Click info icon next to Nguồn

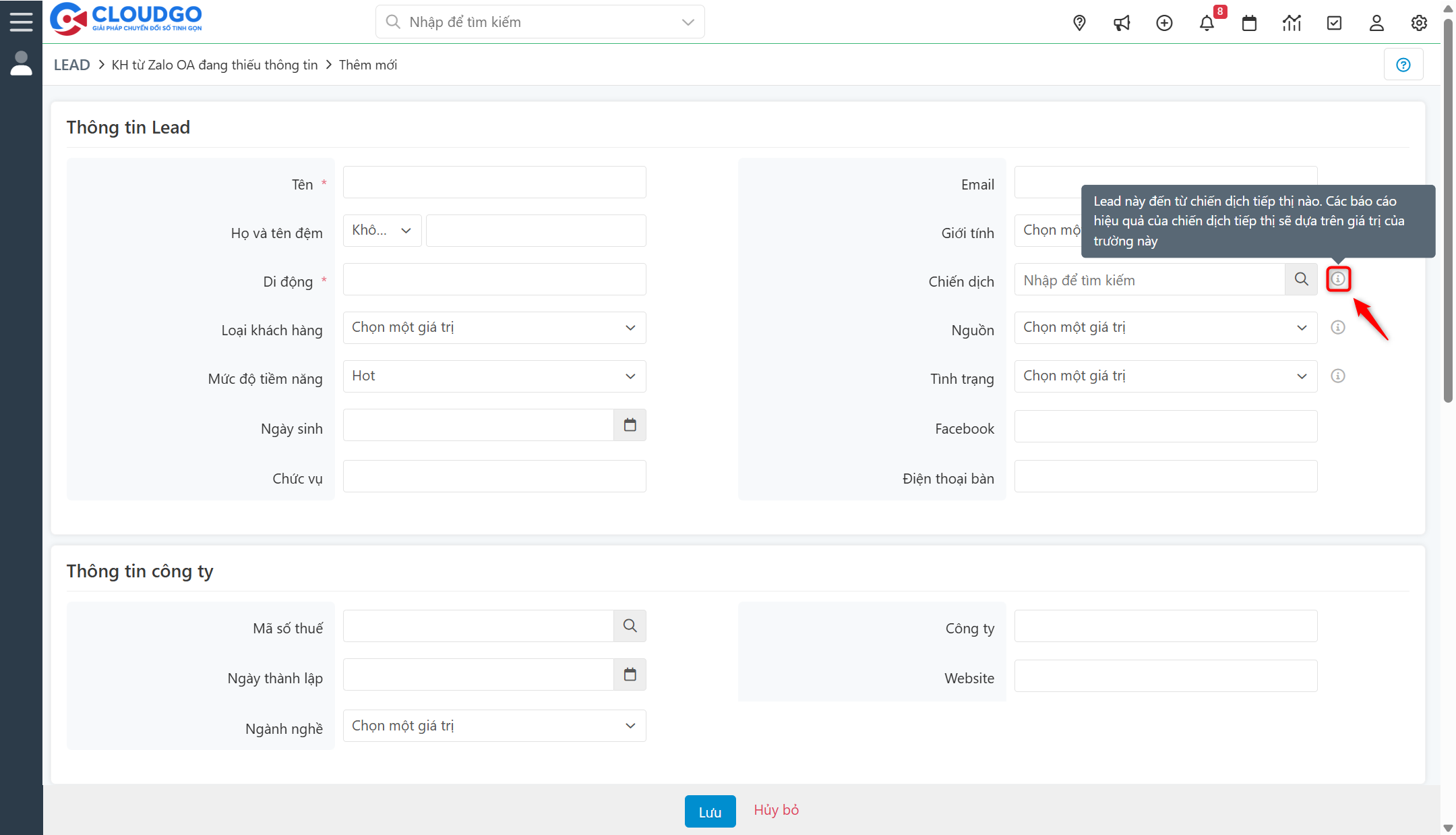(x=1338, y=328)
